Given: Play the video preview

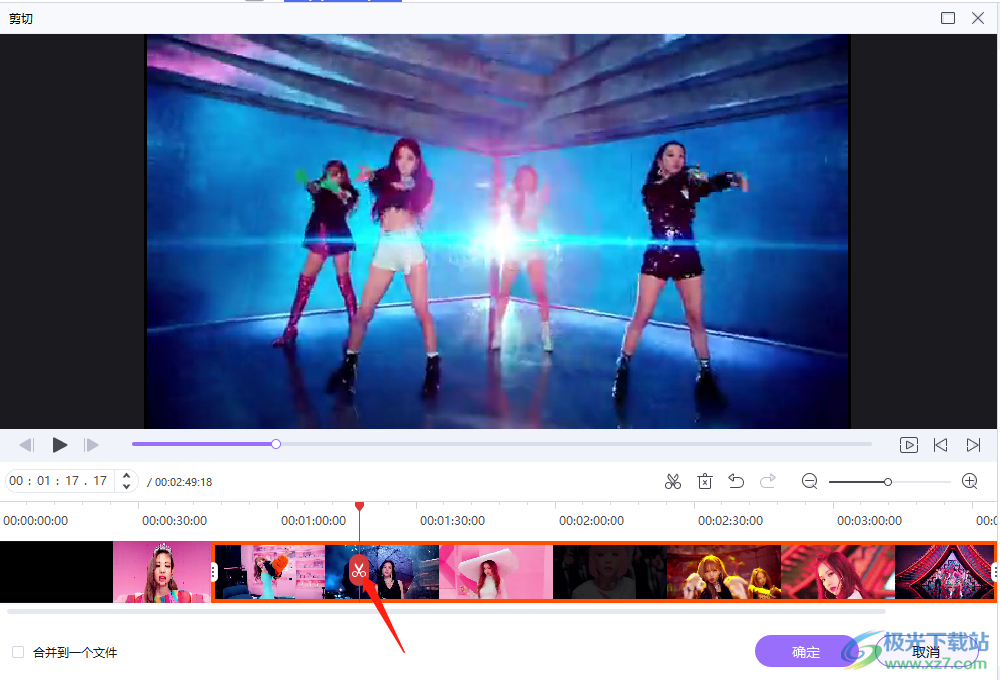Looking at the screenshot, I should pos(59,445).
